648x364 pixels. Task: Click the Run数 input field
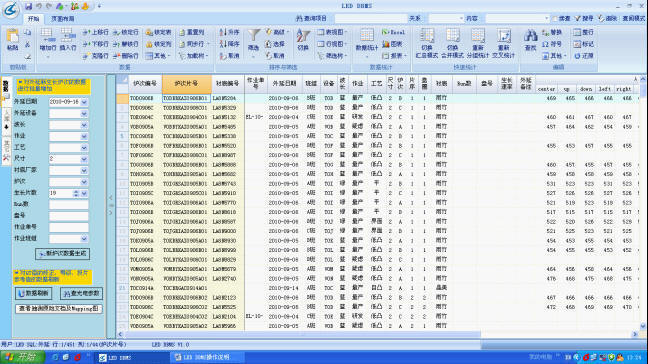pyautogui.click(x=69, y=205)
